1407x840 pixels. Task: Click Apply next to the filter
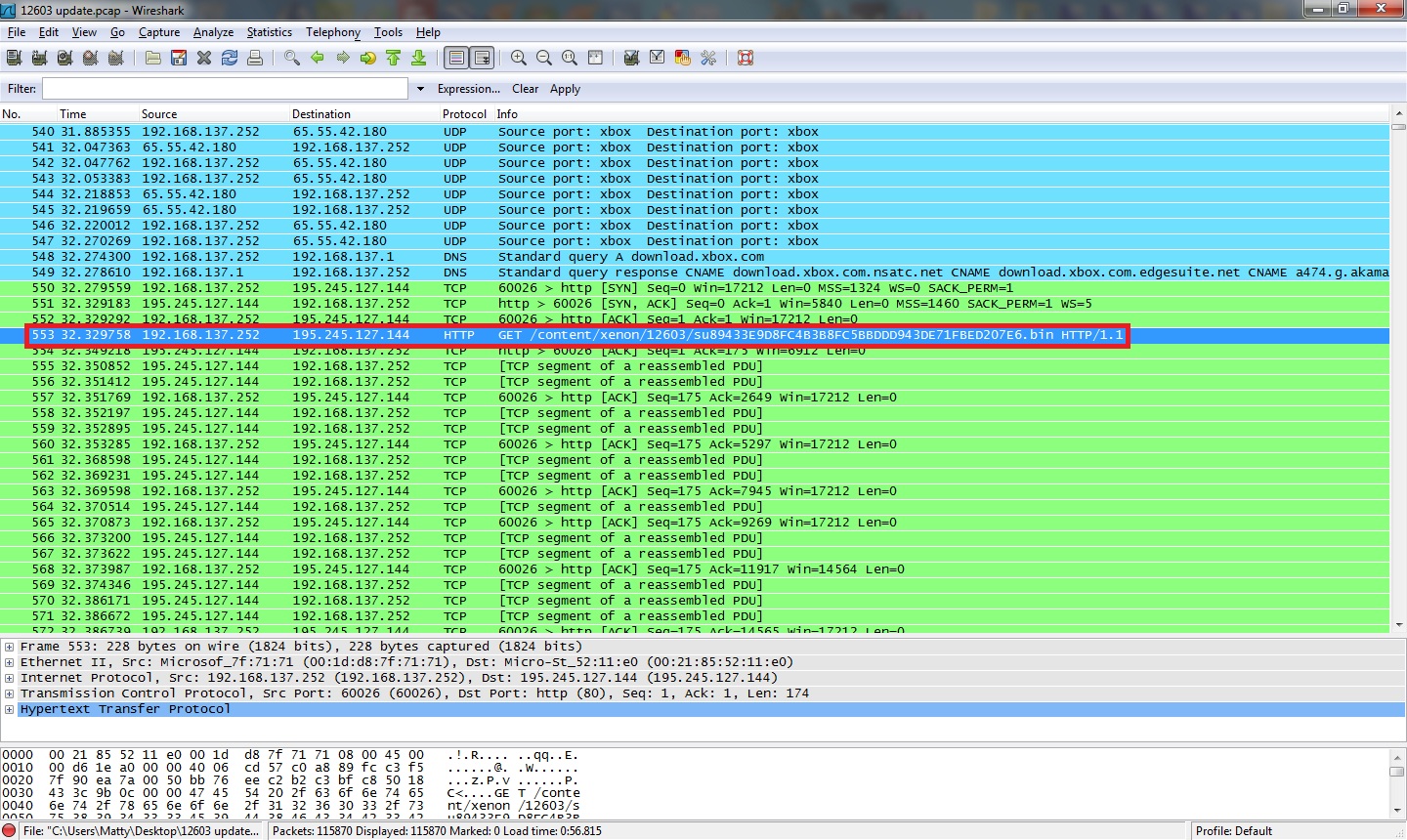point(565,89)
